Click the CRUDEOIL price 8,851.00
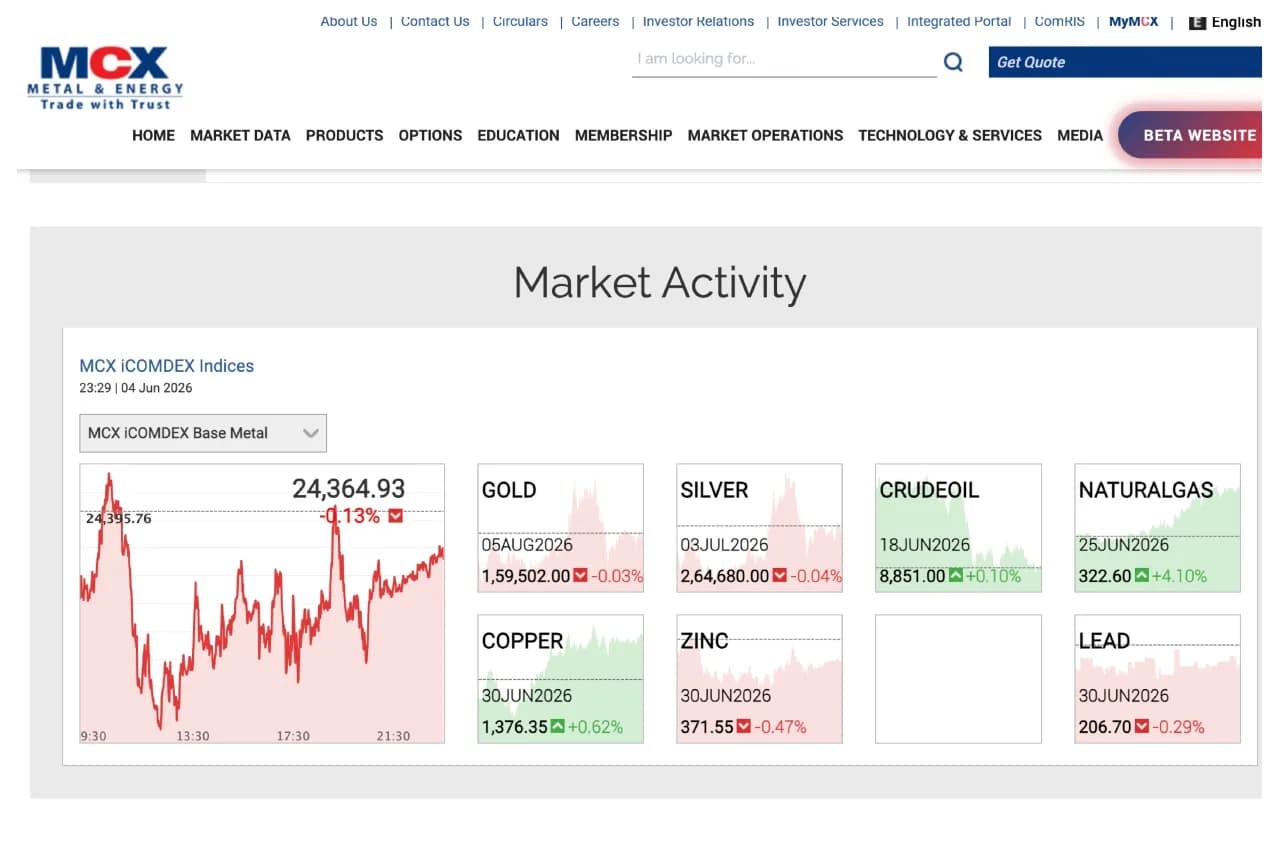 pos(912,576)
